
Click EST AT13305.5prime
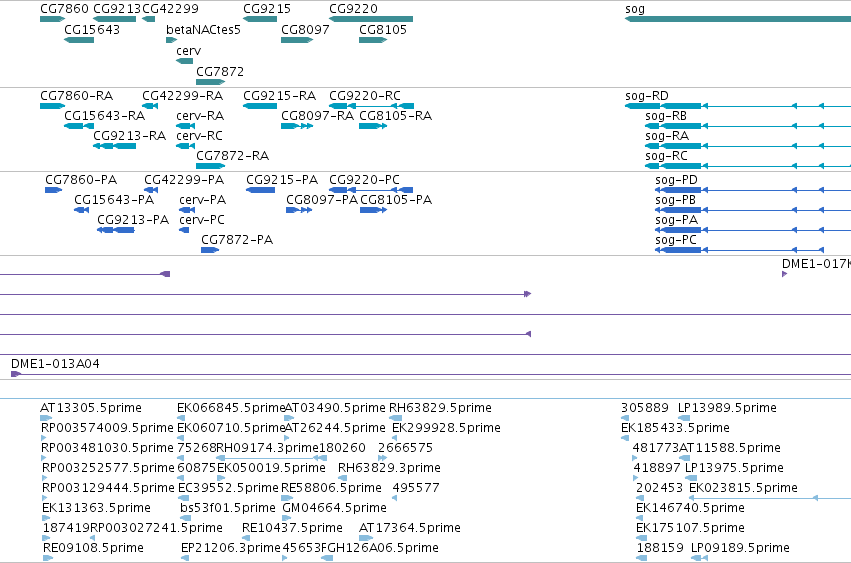91,408
